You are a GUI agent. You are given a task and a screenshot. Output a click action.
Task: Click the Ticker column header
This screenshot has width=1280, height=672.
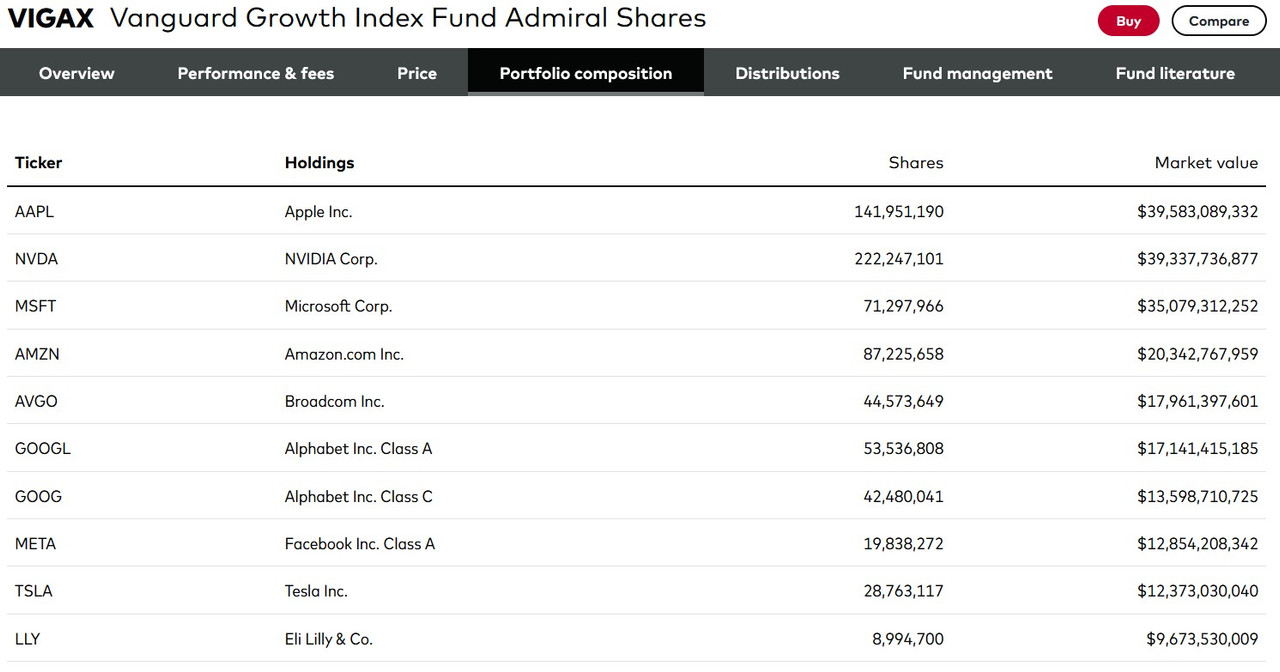pyautogui.click(x=39, y=163)
